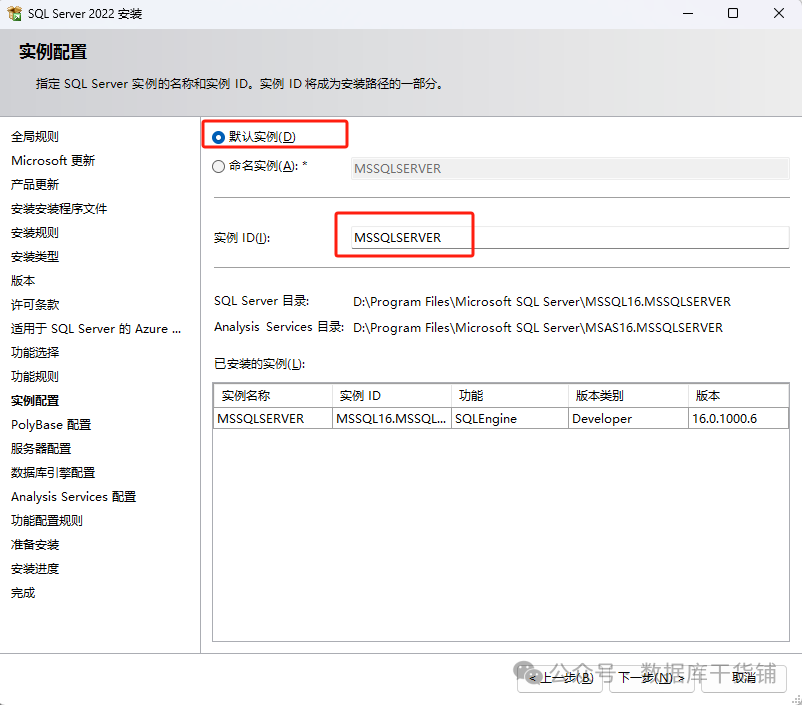Viewport: 802px width, 705px height.
Task: Click the 版本 step in sidebar
Action: [x=23, y=281]
